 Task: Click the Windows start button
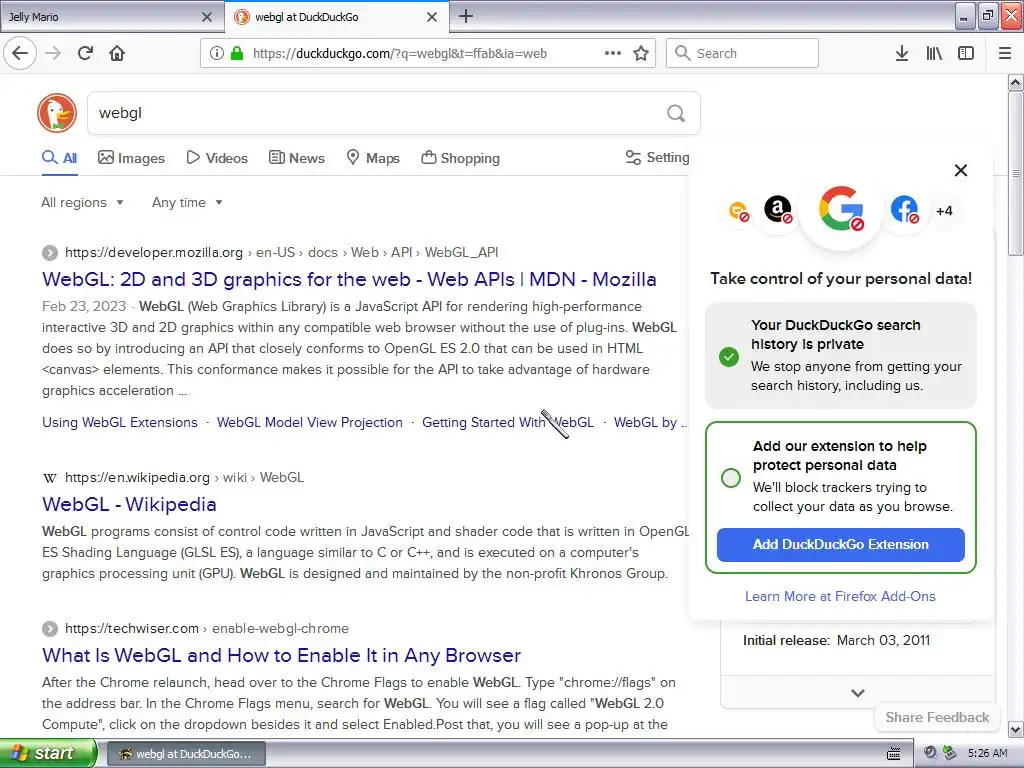point(48,753)
